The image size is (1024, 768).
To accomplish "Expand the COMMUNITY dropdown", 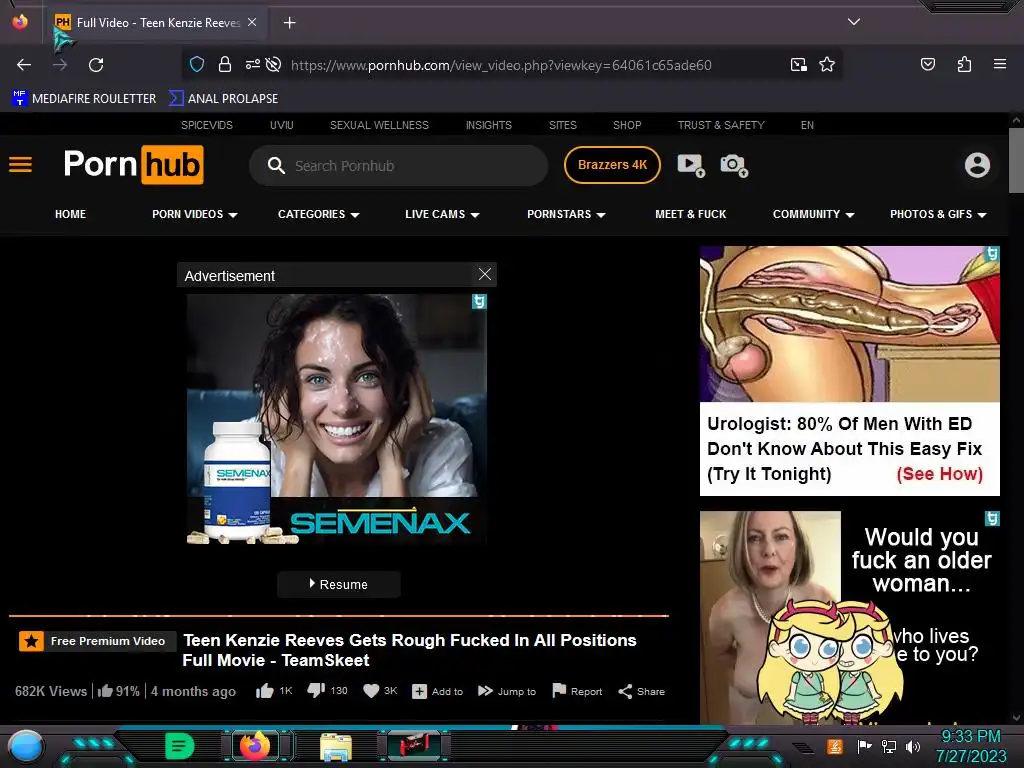I will click(814, 214).
